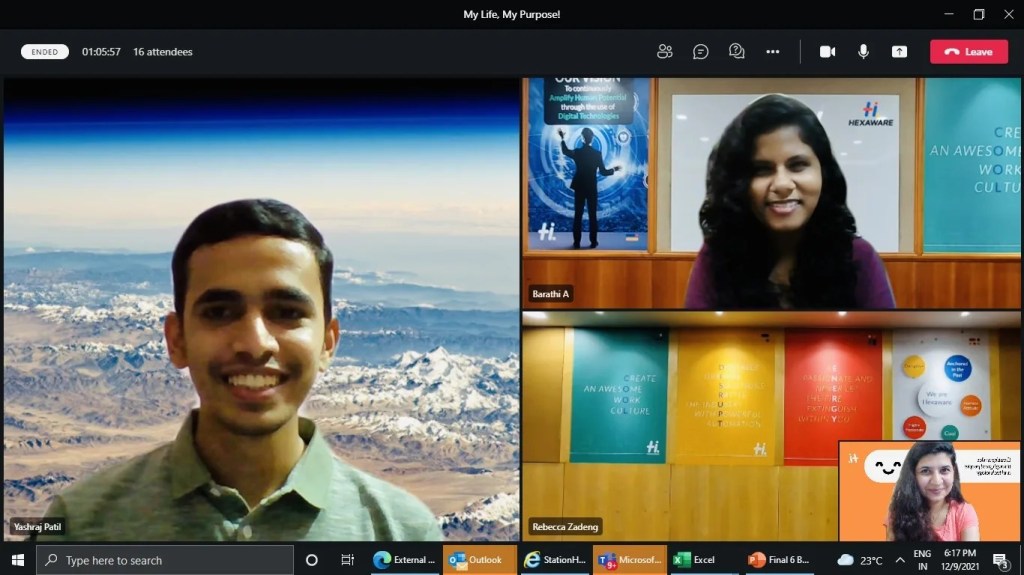Click the Windows Start button
The height and width of the screenshot is (575, 1024).
coord(17,560)
